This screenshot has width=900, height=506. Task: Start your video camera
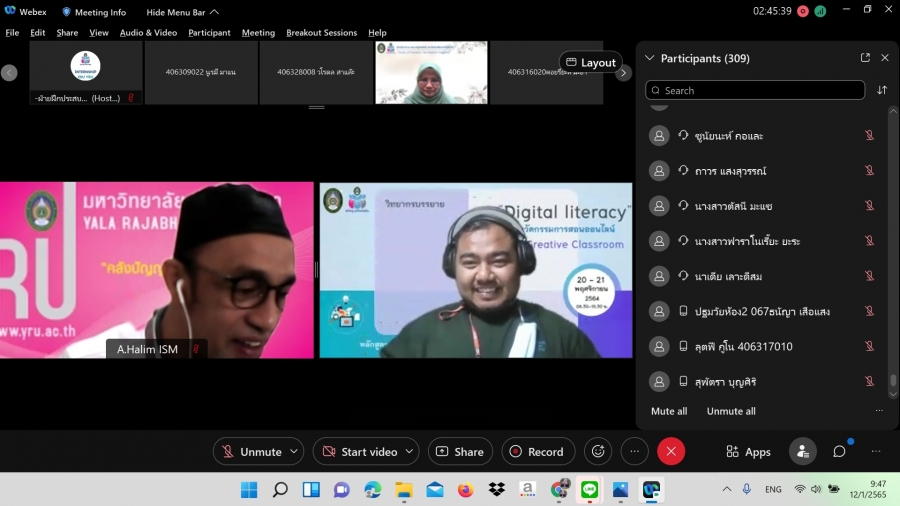point(359,451)
